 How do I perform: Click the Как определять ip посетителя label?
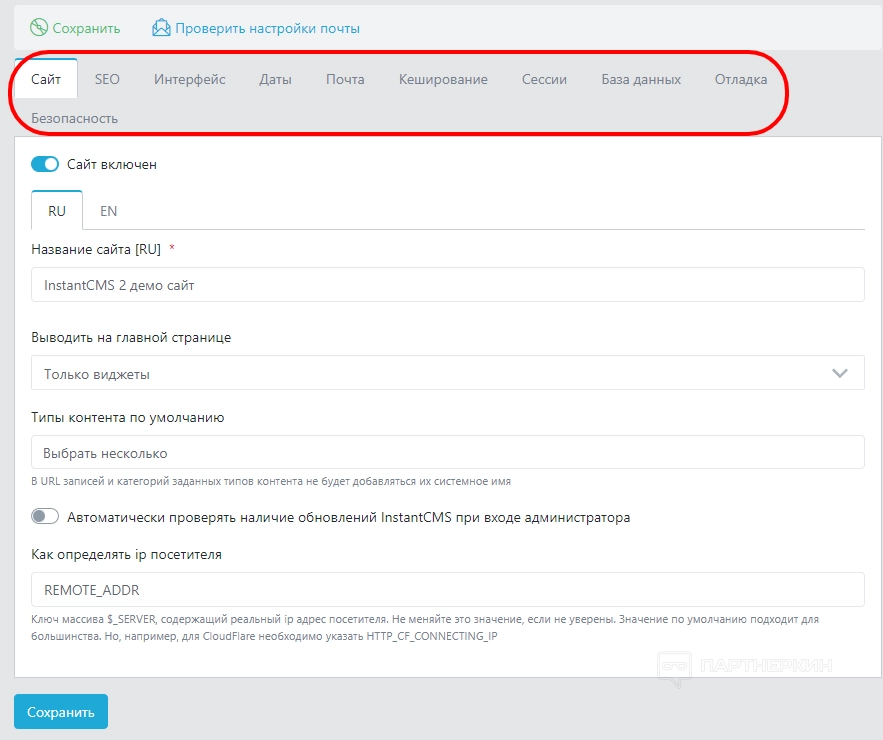coord(126,554)
